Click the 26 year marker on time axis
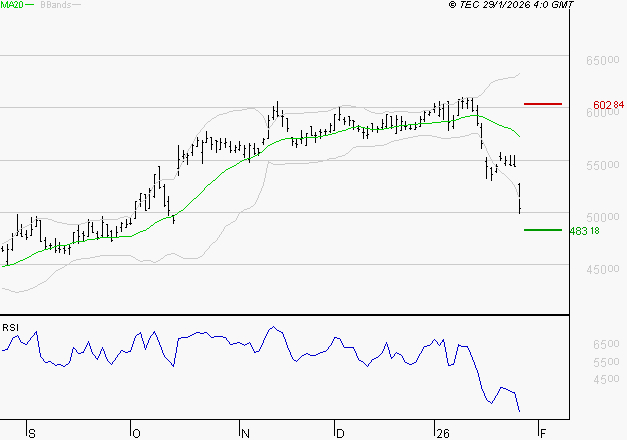 [443, 433]
